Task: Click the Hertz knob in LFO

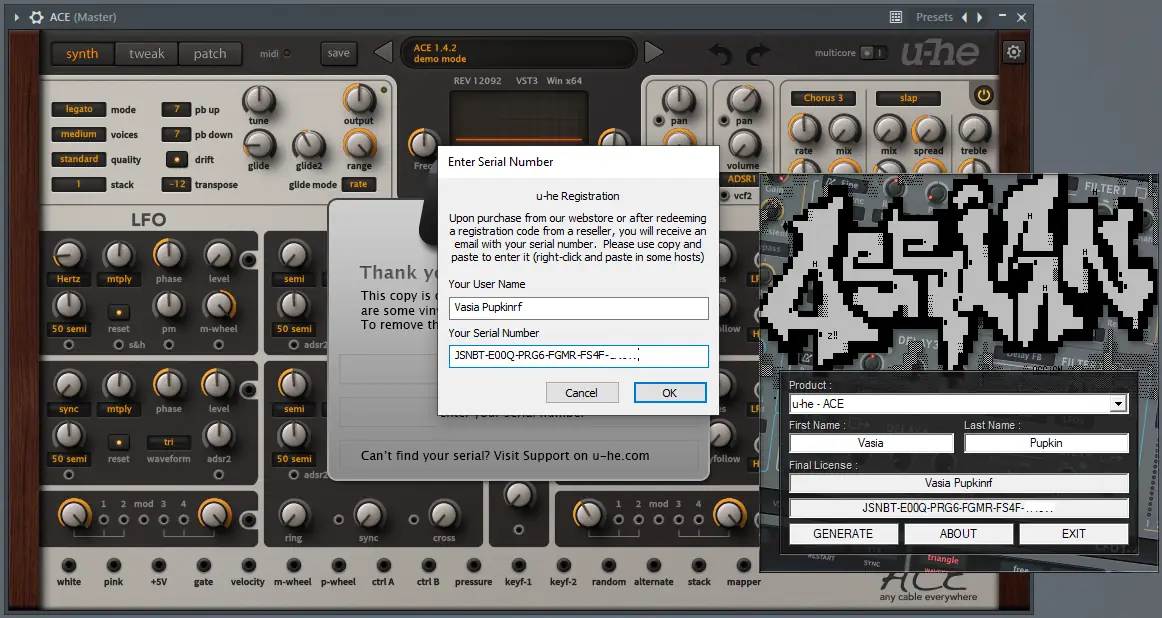Action: (68, 255)
